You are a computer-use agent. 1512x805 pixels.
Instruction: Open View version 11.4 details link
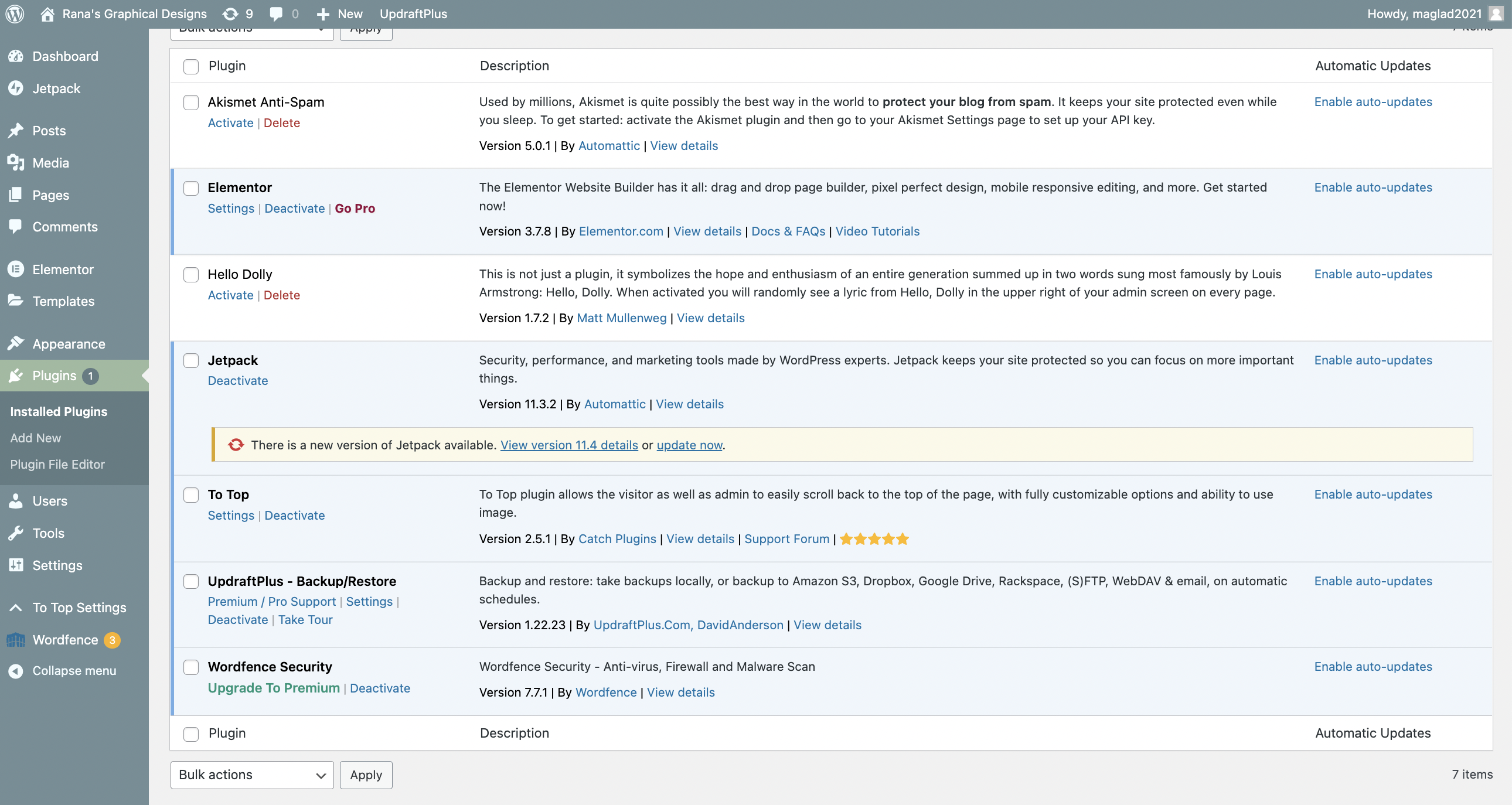coord(569,445)
